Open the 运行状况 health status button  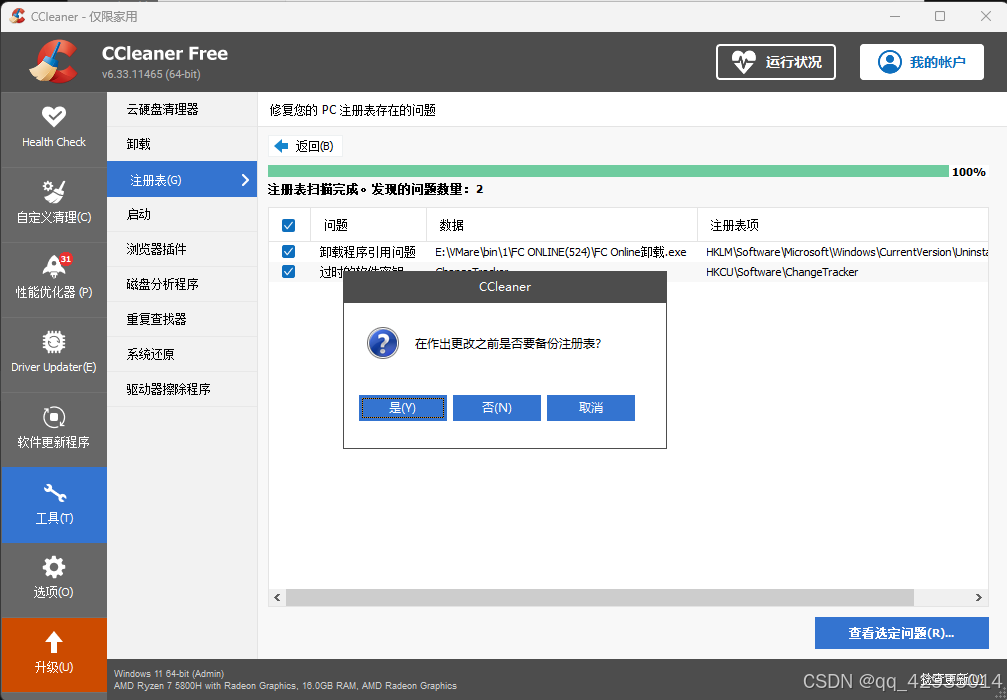[776, 62]
